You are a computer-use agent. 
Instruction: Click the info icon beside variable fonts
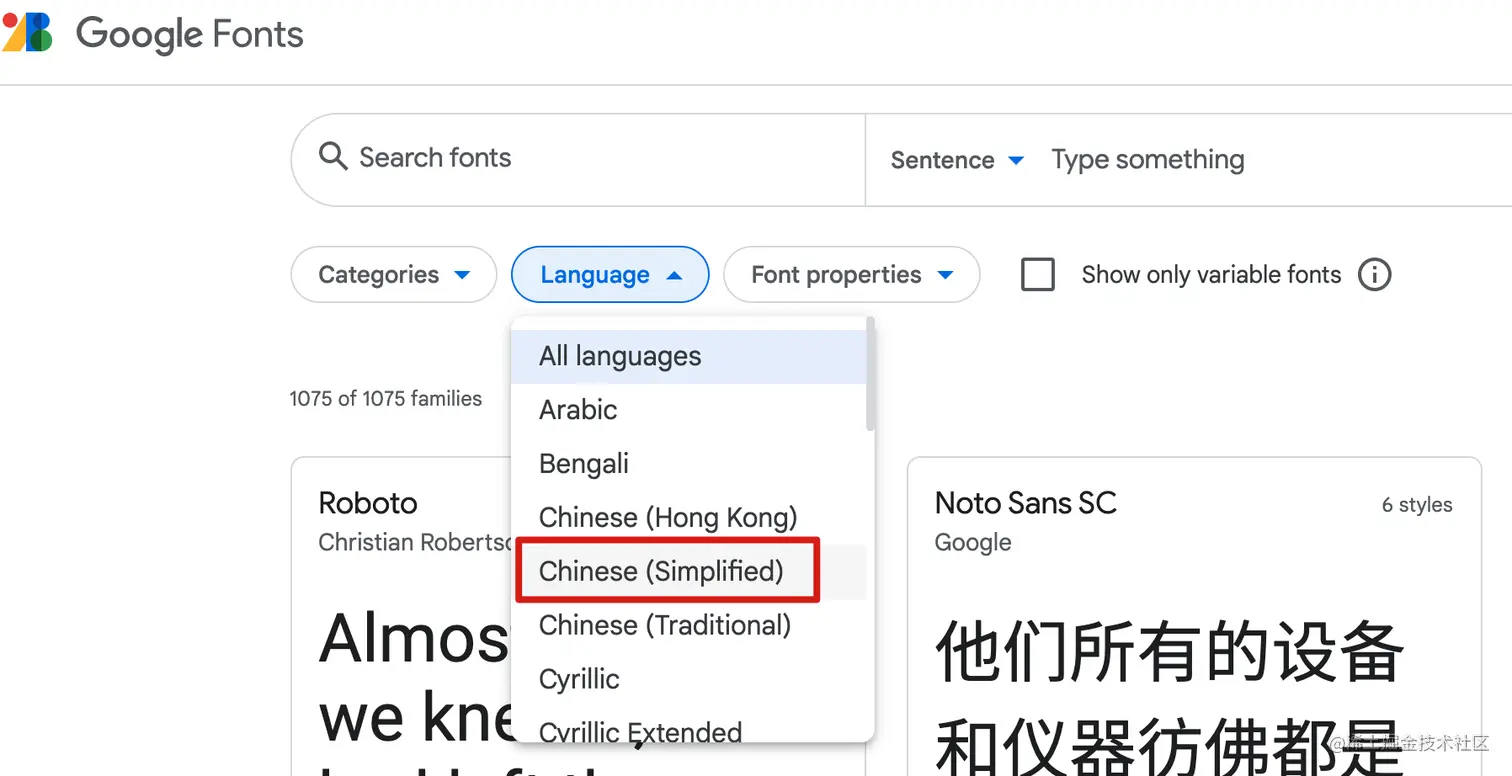[1374, 274]
